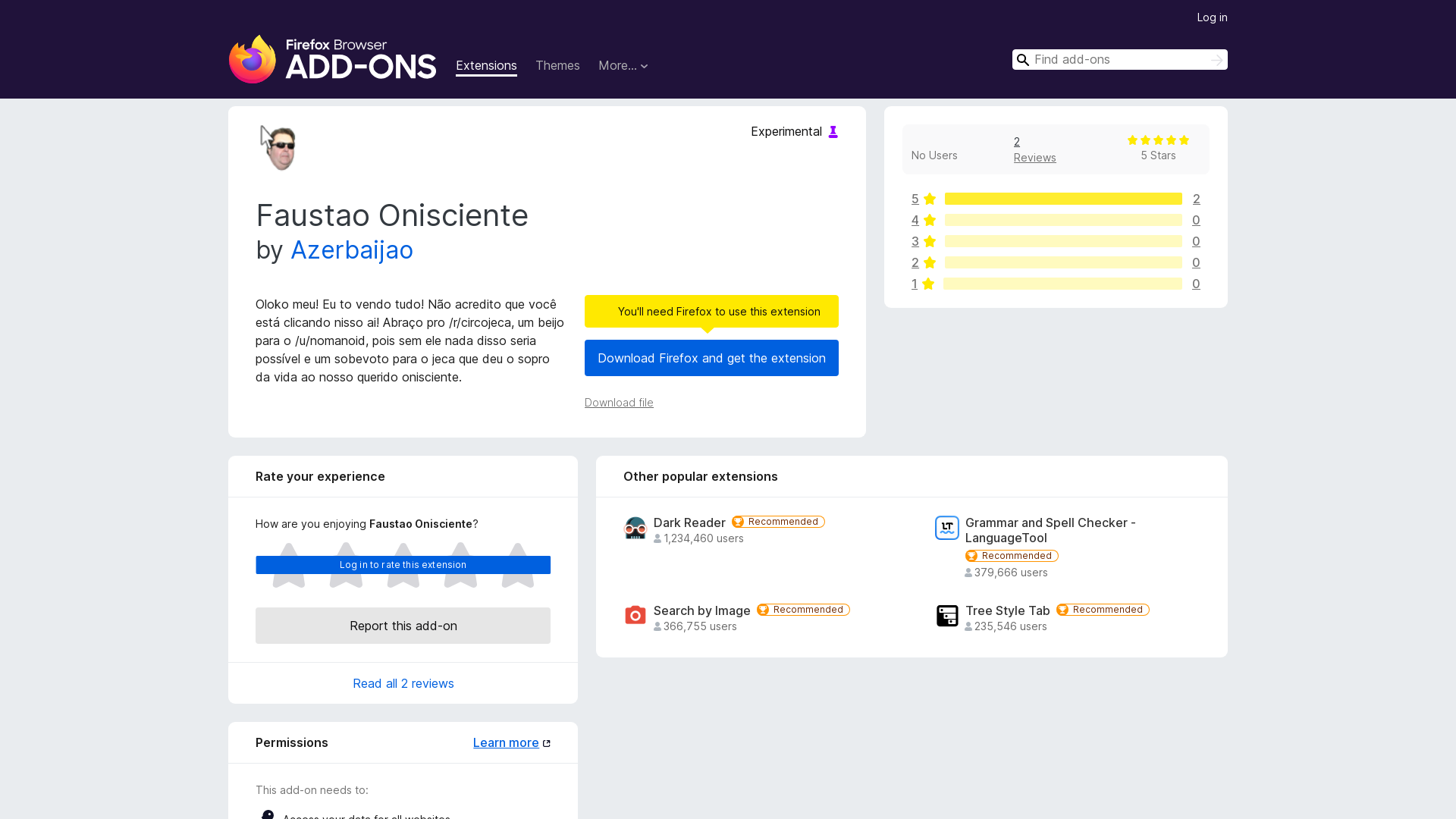
Task: Switch to the Extensions tab
Action: click(x=486, y=66)
